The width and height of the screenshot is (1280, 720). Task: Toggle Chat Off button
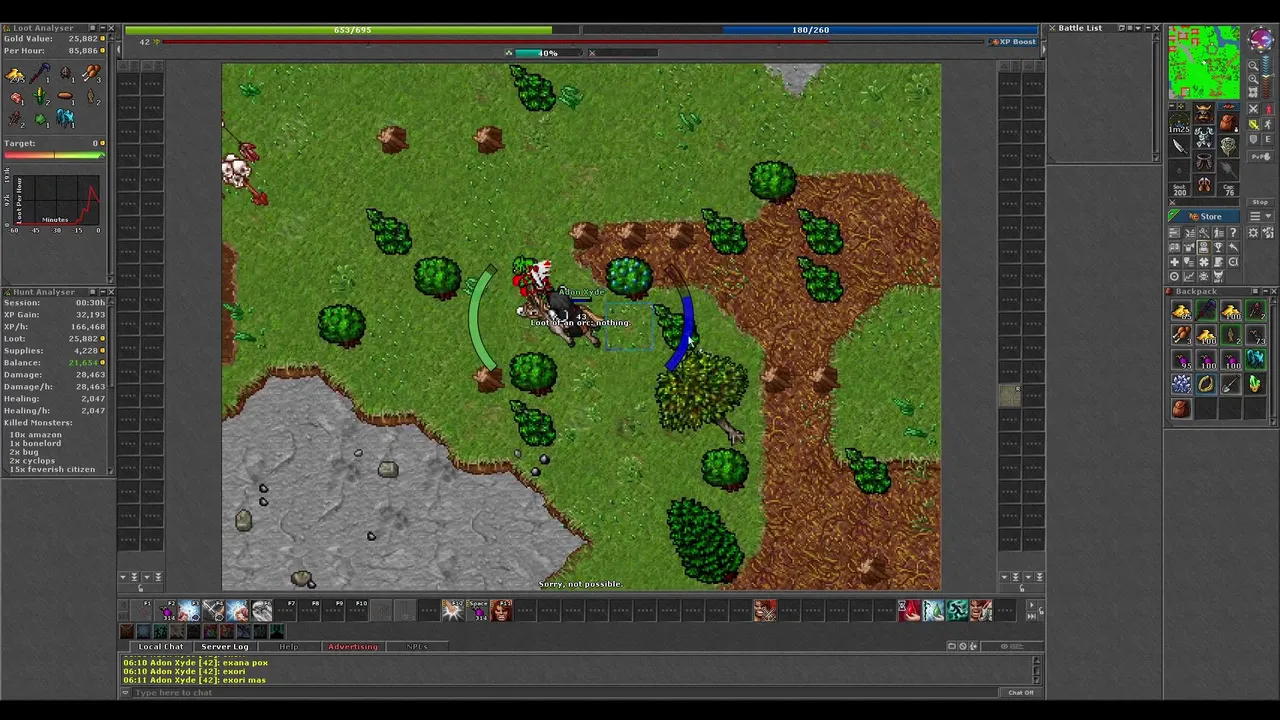1021,692
